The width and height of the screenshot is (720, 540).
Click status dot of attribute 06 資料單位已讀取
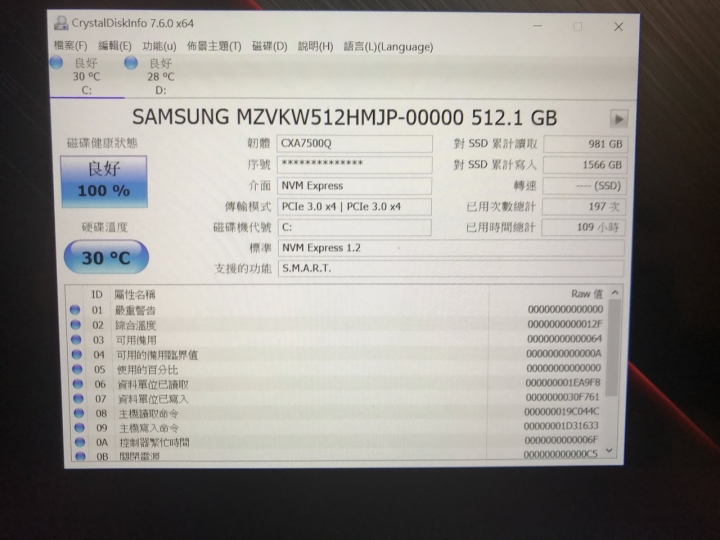point(78,384)
